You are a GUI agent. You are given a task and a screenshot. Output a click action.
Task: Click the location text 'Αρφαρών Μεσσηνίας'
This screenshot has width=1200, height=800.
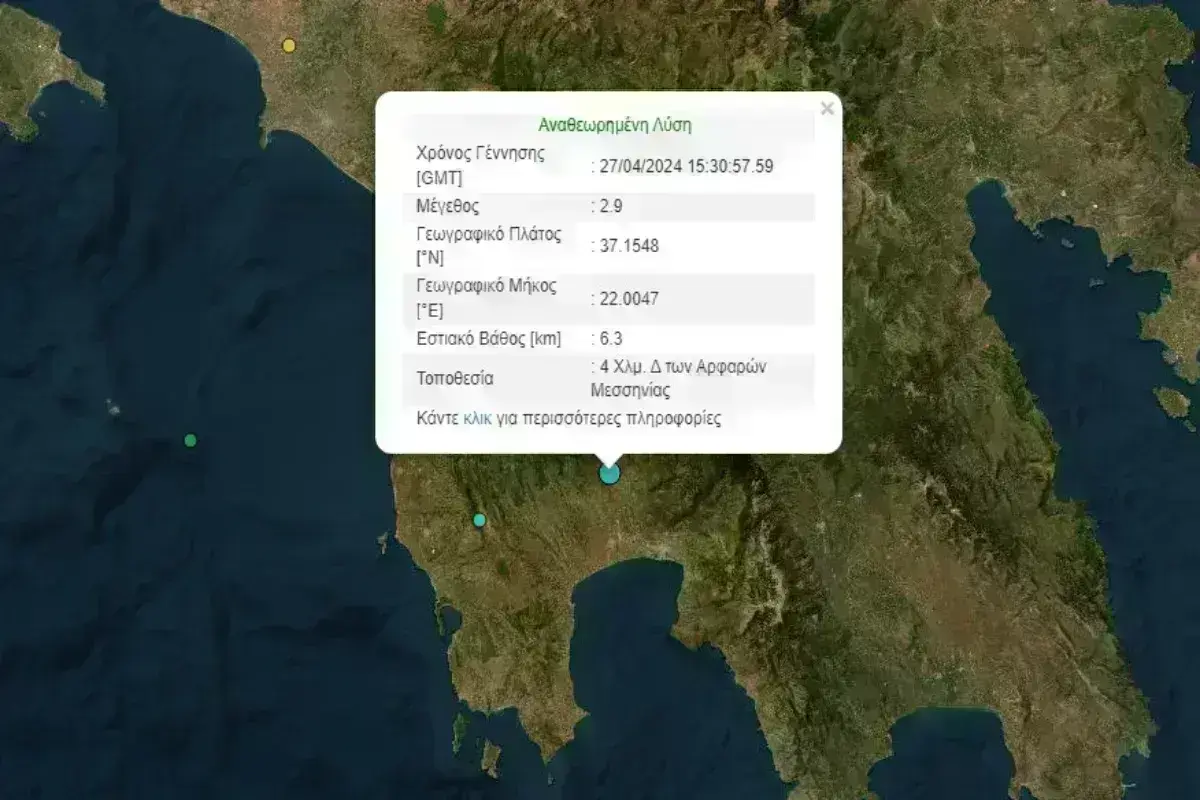tap(680, 379)
